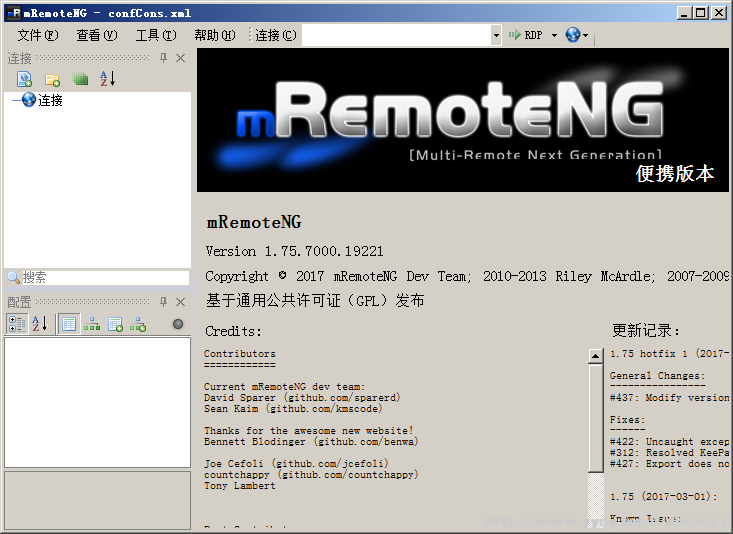Focus the quick connect address box
The height and width of the screenshot is (534, 733).
coord(396,35)
